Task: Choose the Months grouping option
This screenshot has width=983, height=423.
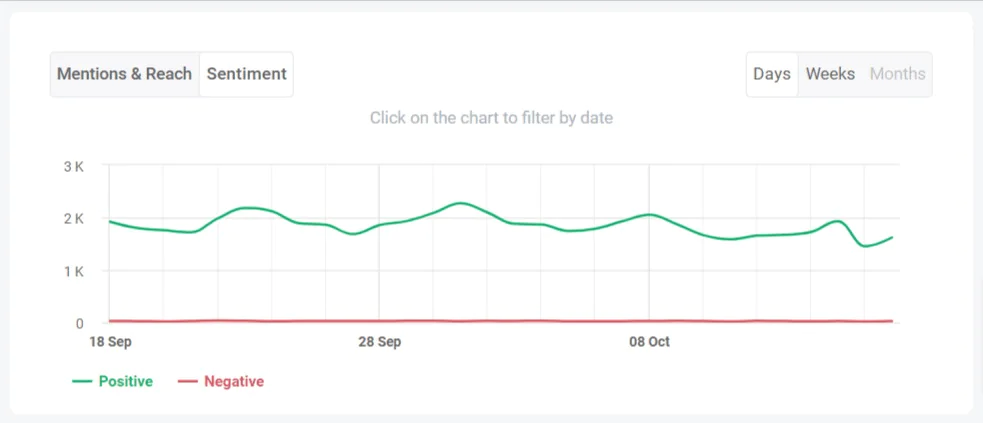Action: (897, 74)
